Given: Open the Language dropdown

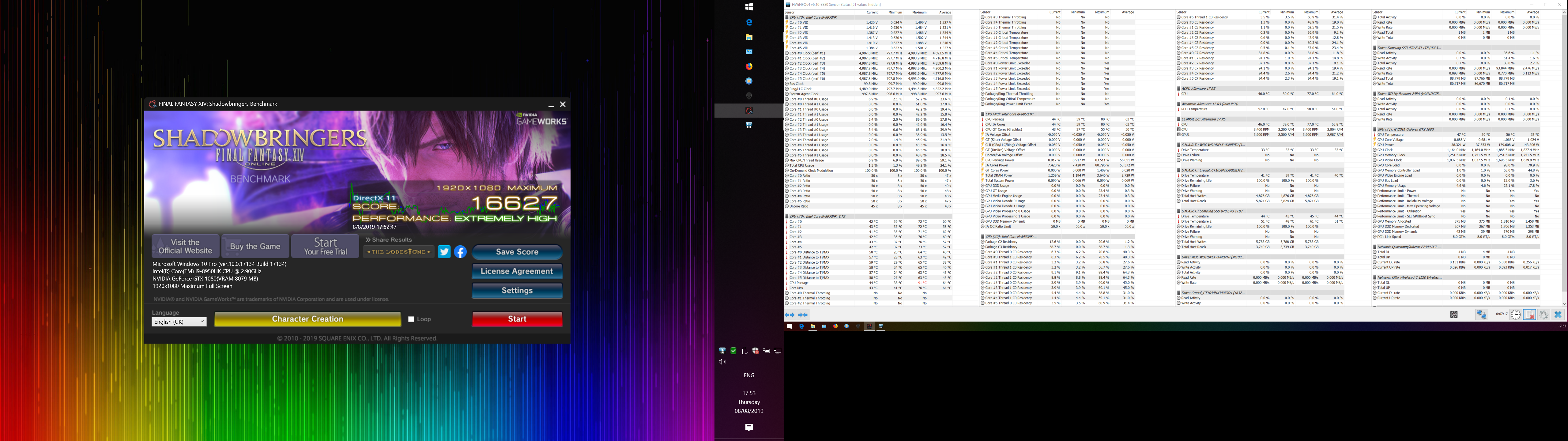Looking at the screenshot, I should click(179, 322).
